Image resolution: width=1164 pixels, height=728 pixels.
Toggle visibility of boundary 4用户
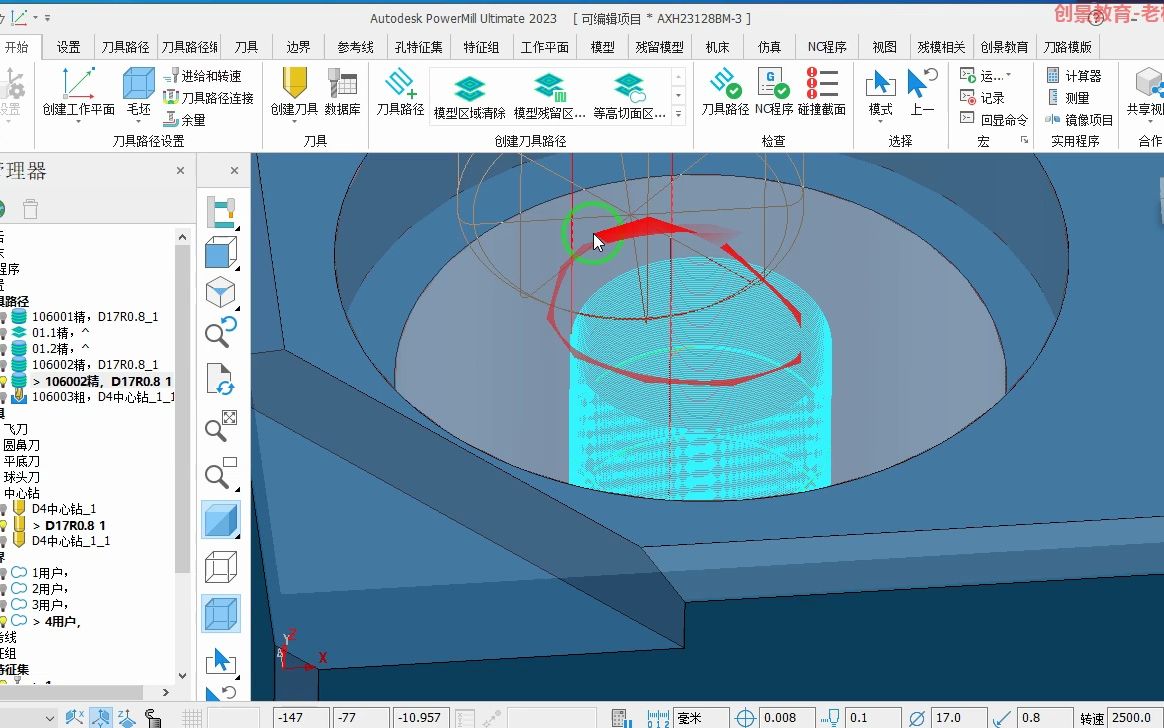click(x=4, y=621)
